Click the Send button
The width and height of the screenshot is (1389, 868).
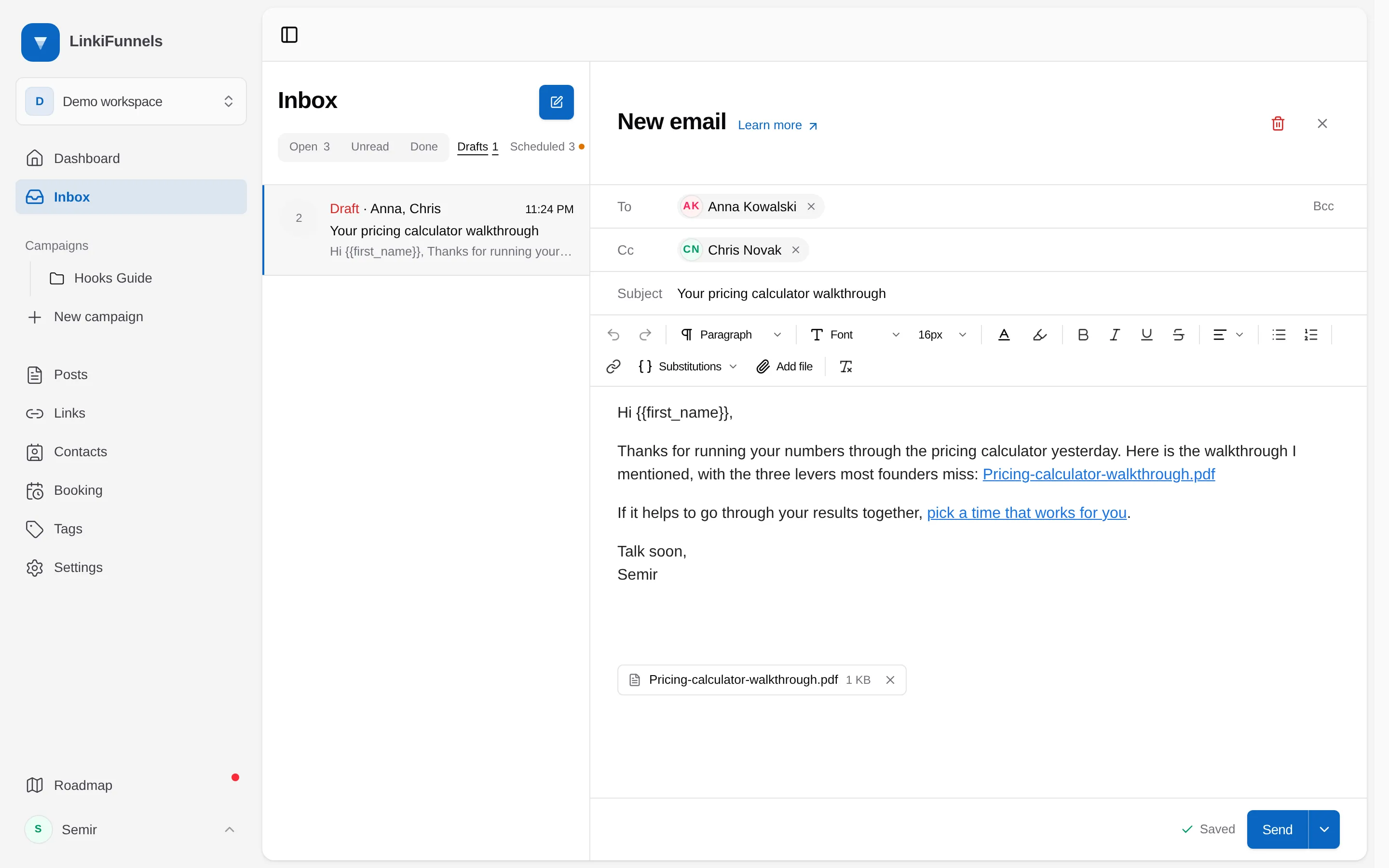[1277, 829]
